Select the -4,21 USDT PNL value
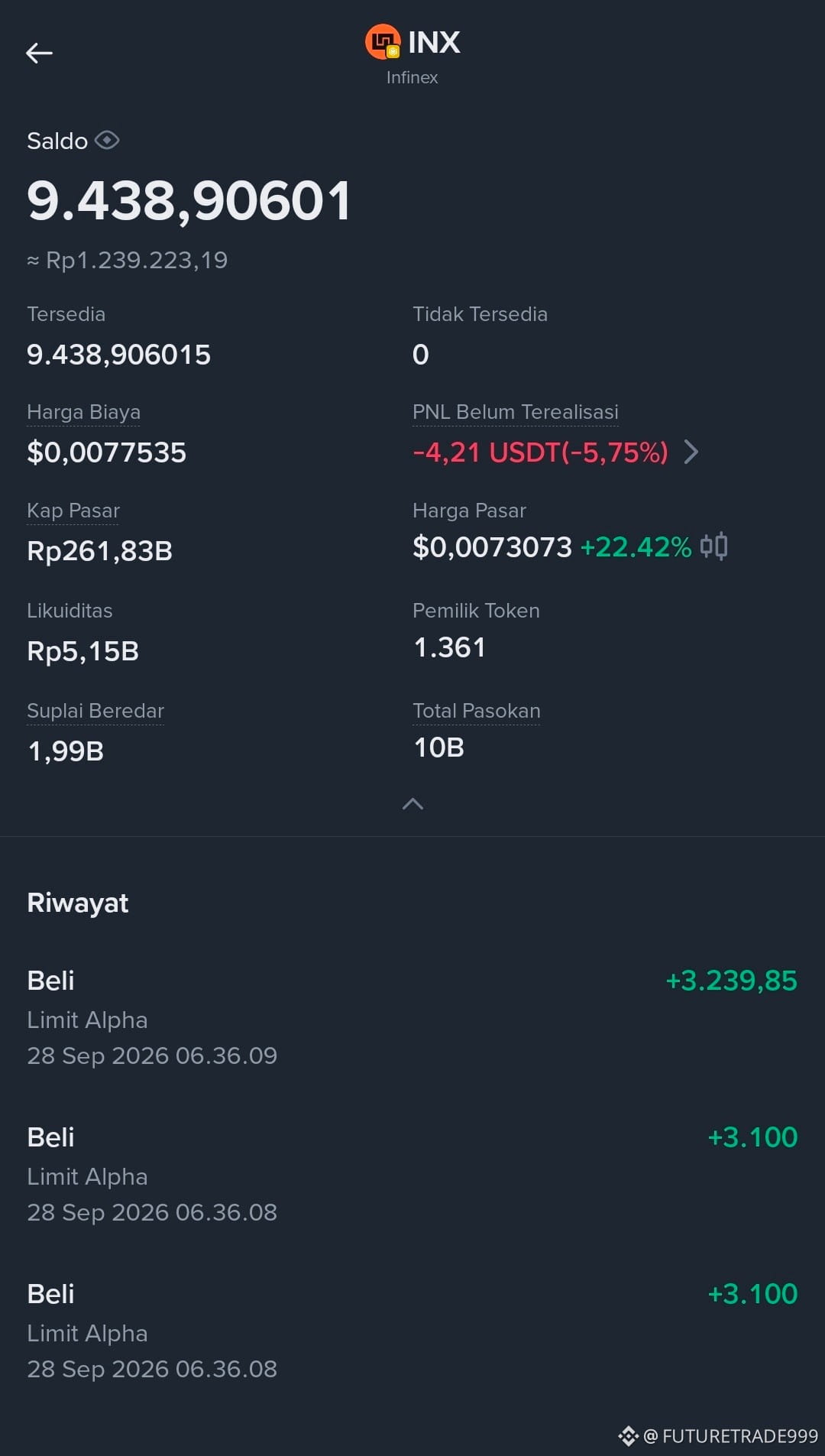Screen dimensions: 825x1456 [541, 452]
